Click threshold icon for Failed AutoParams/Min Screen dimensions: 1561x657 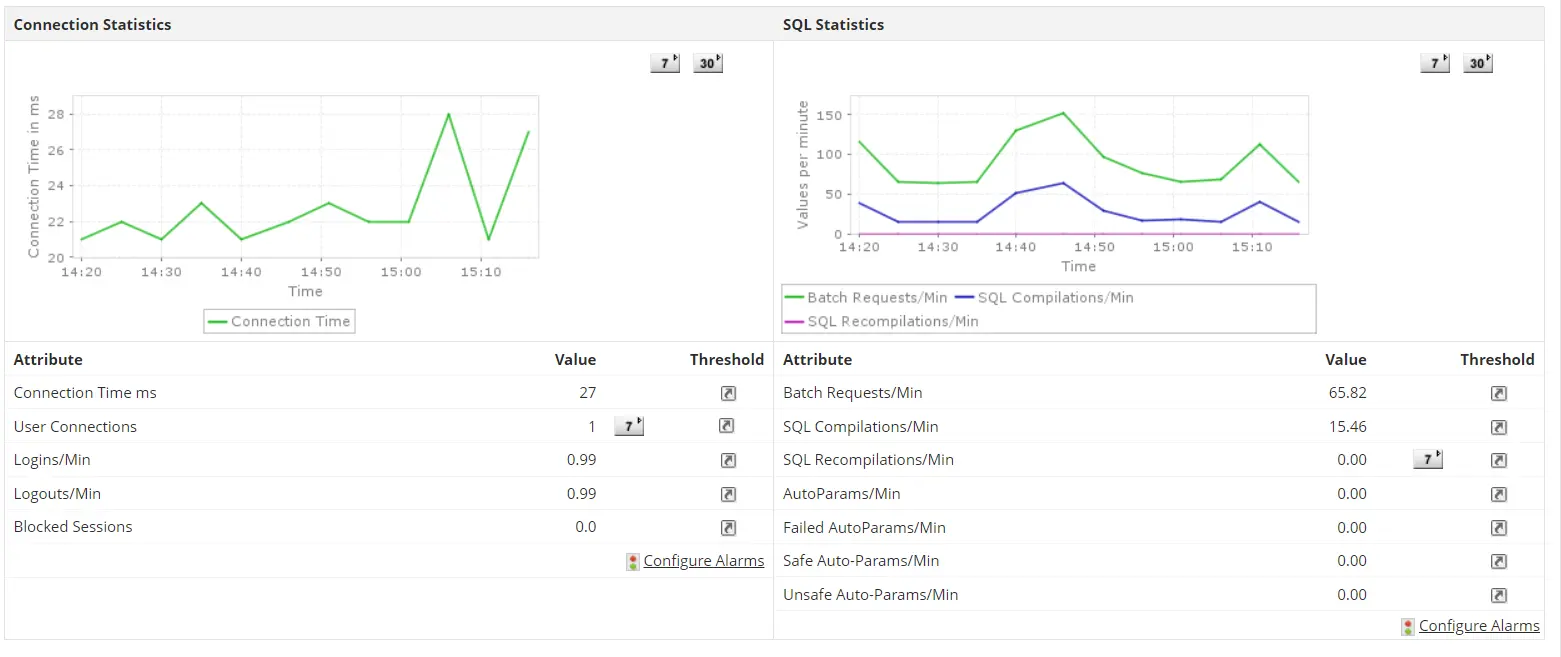tap(1498, 528)
